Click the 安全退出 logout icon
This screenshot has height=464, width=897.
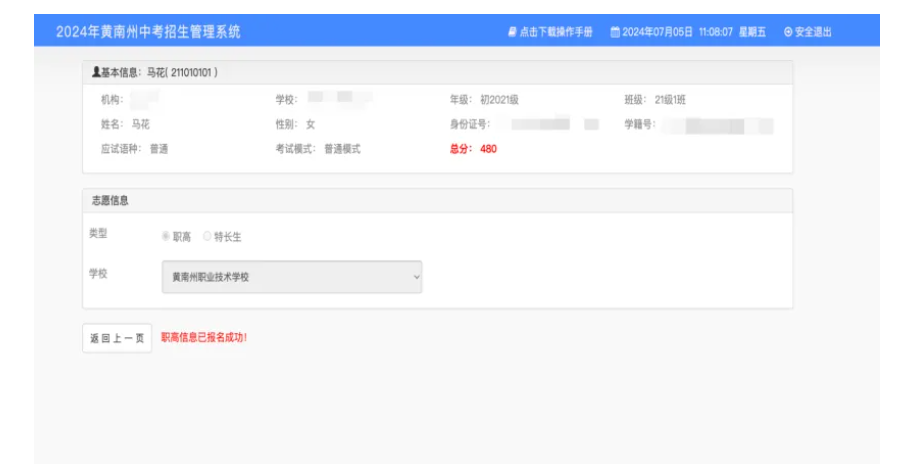point(788,32)
